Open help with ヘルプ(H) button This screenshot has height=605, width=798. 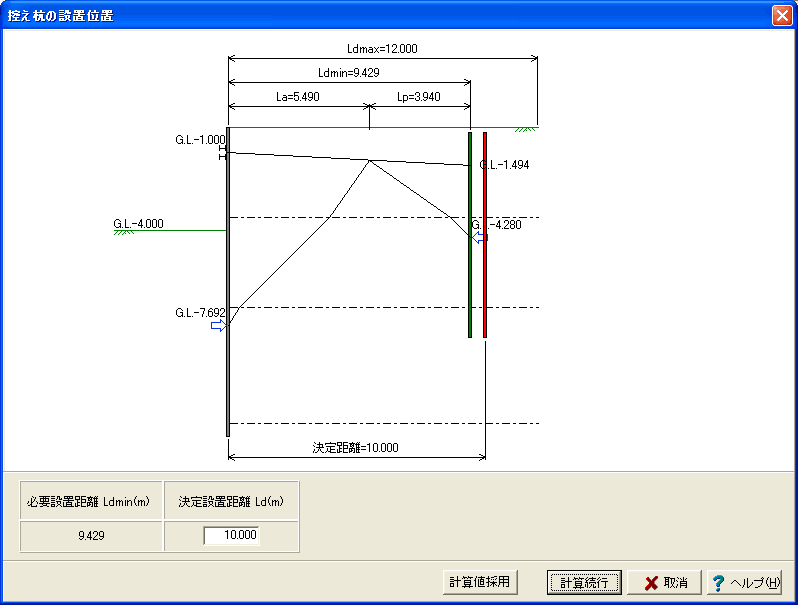[744, 582]
